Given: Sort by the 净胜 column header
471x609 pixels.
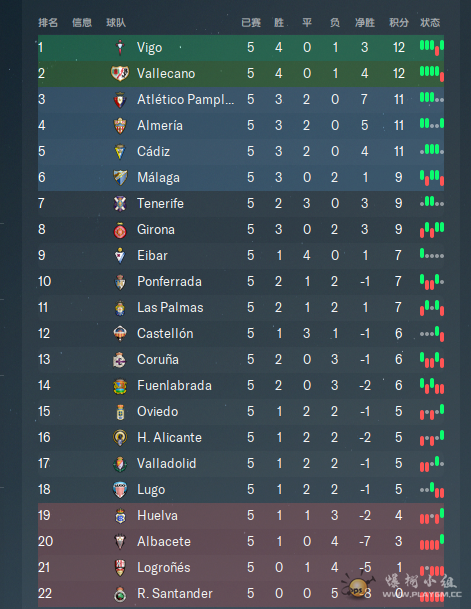Looking at the screenshot, I should pos(365,23).
